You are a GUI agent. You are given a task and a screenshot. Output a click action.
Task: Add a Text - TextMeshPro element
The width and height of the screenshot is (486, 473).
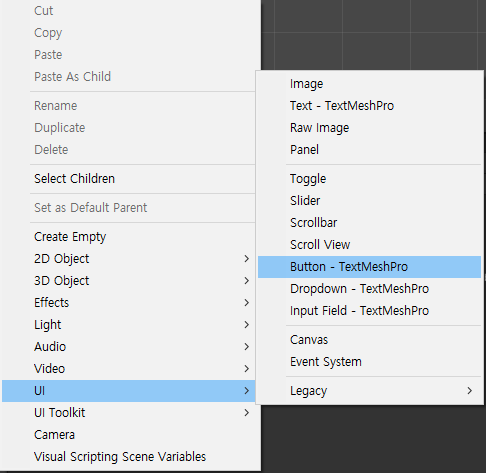point(369,106)
